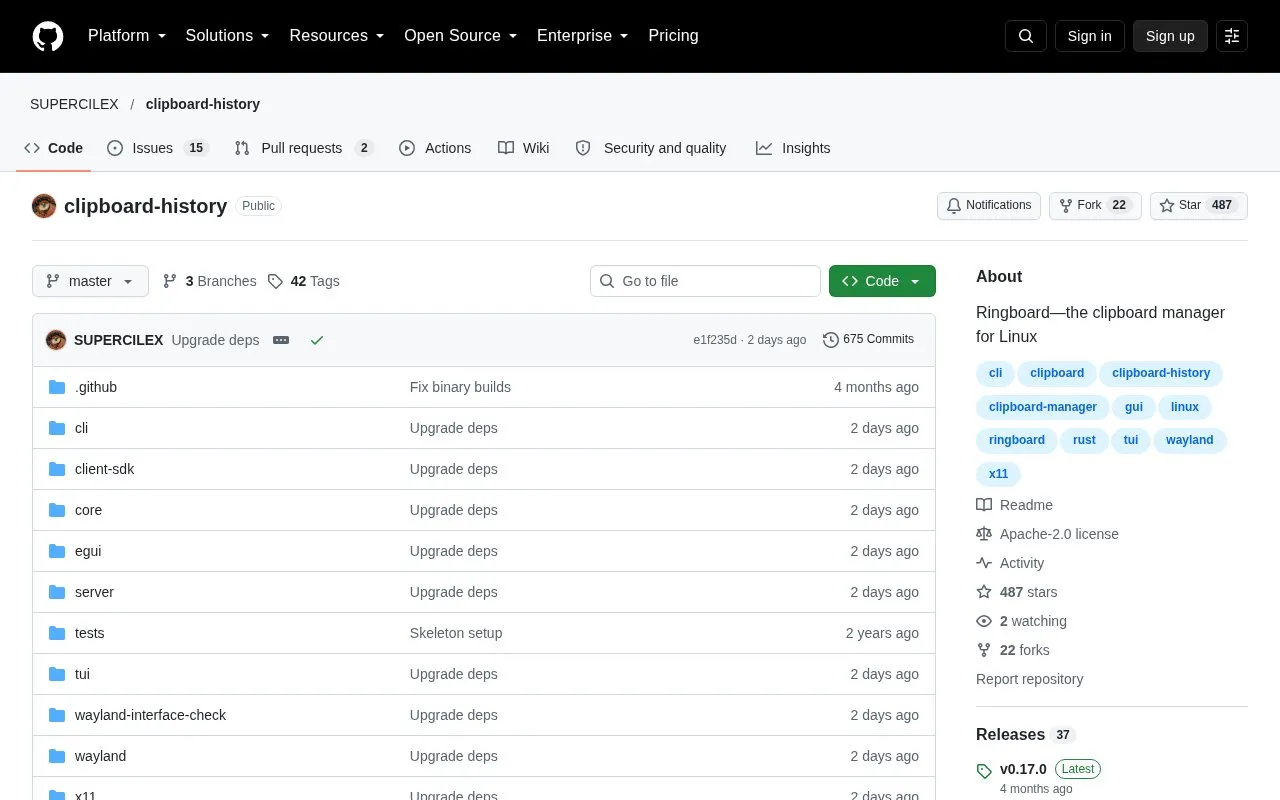Viewport: 1280px width, 800px height.
Task: Open the Security and quality tab
Action: point(651,148)
